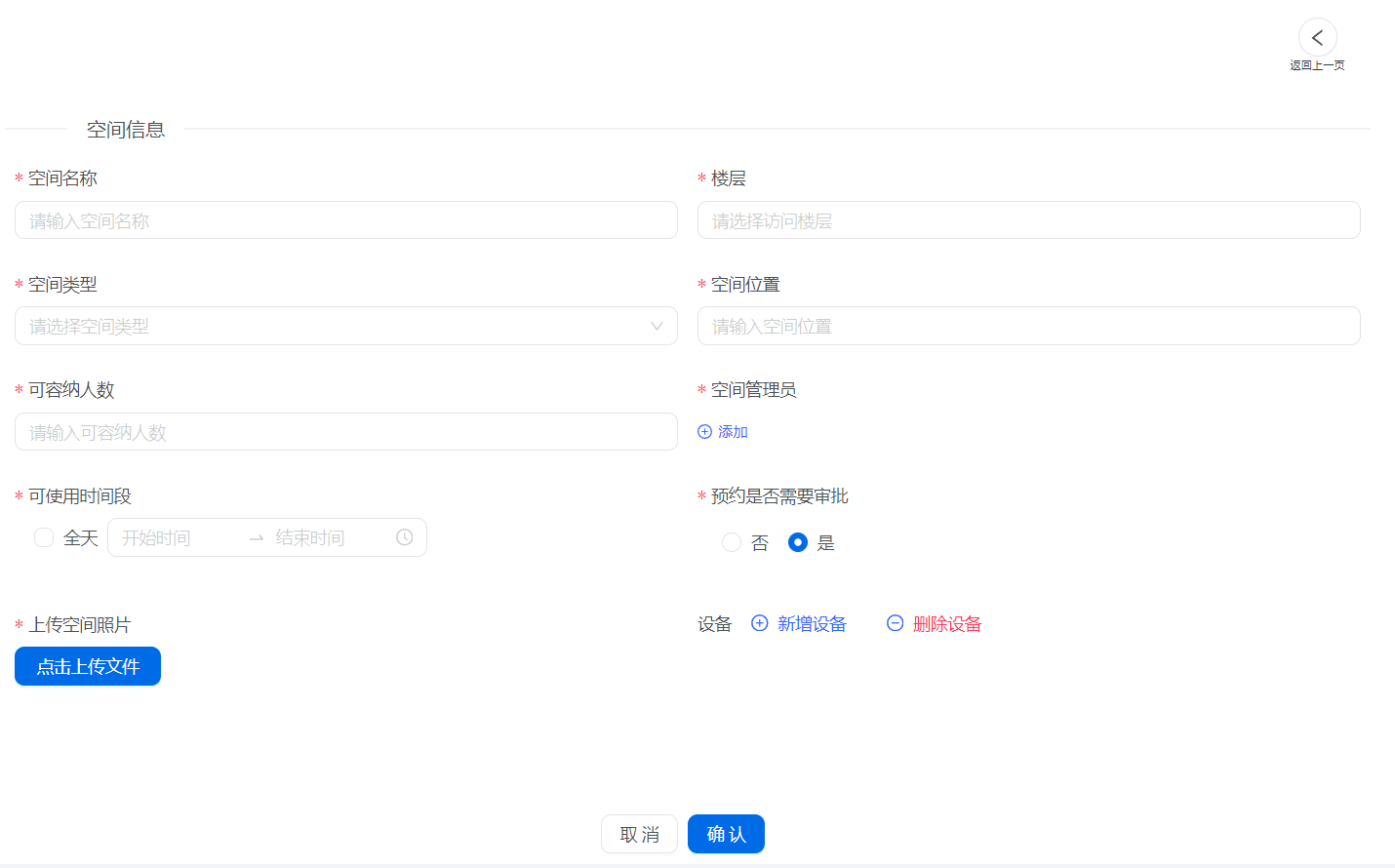1395x868 pixels.
Task: Click the 添加 administrator link
Action: 733,432
